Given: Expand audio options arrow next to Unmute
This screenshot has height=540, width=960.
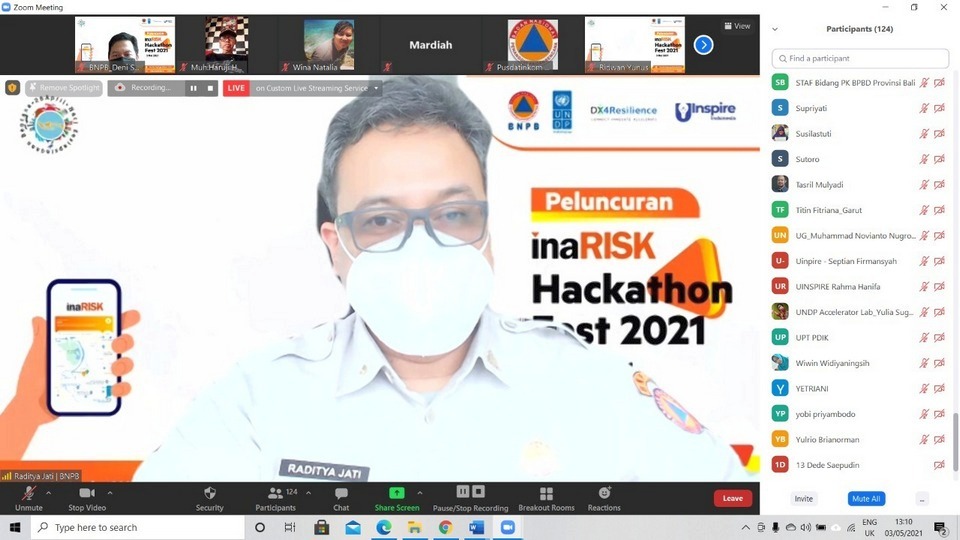Looking at the screenshot, I should point(48,493).
